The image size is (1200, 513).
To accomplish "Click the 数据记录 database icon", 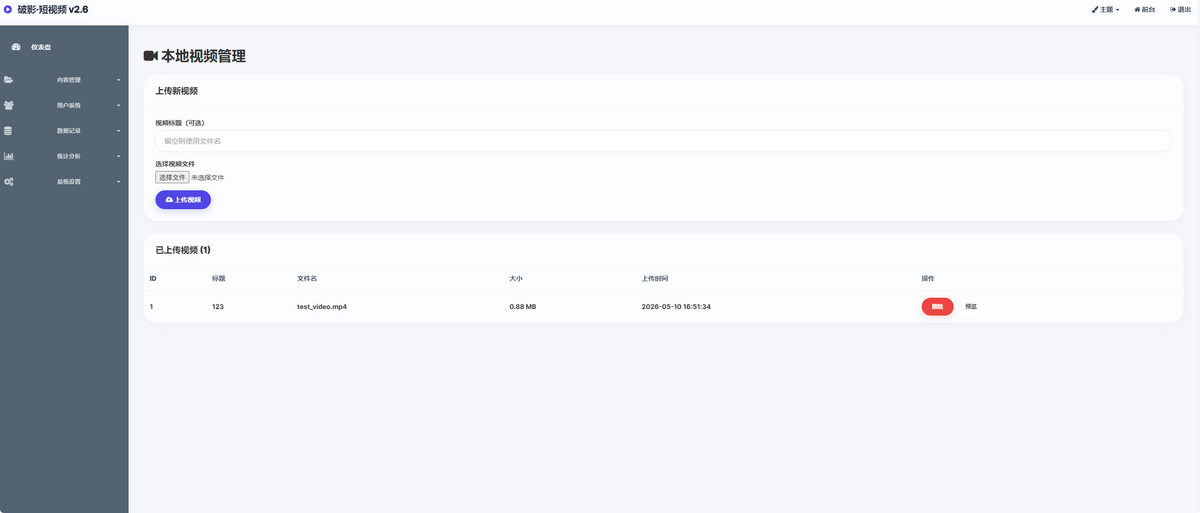I will click(x=9, y=130).
